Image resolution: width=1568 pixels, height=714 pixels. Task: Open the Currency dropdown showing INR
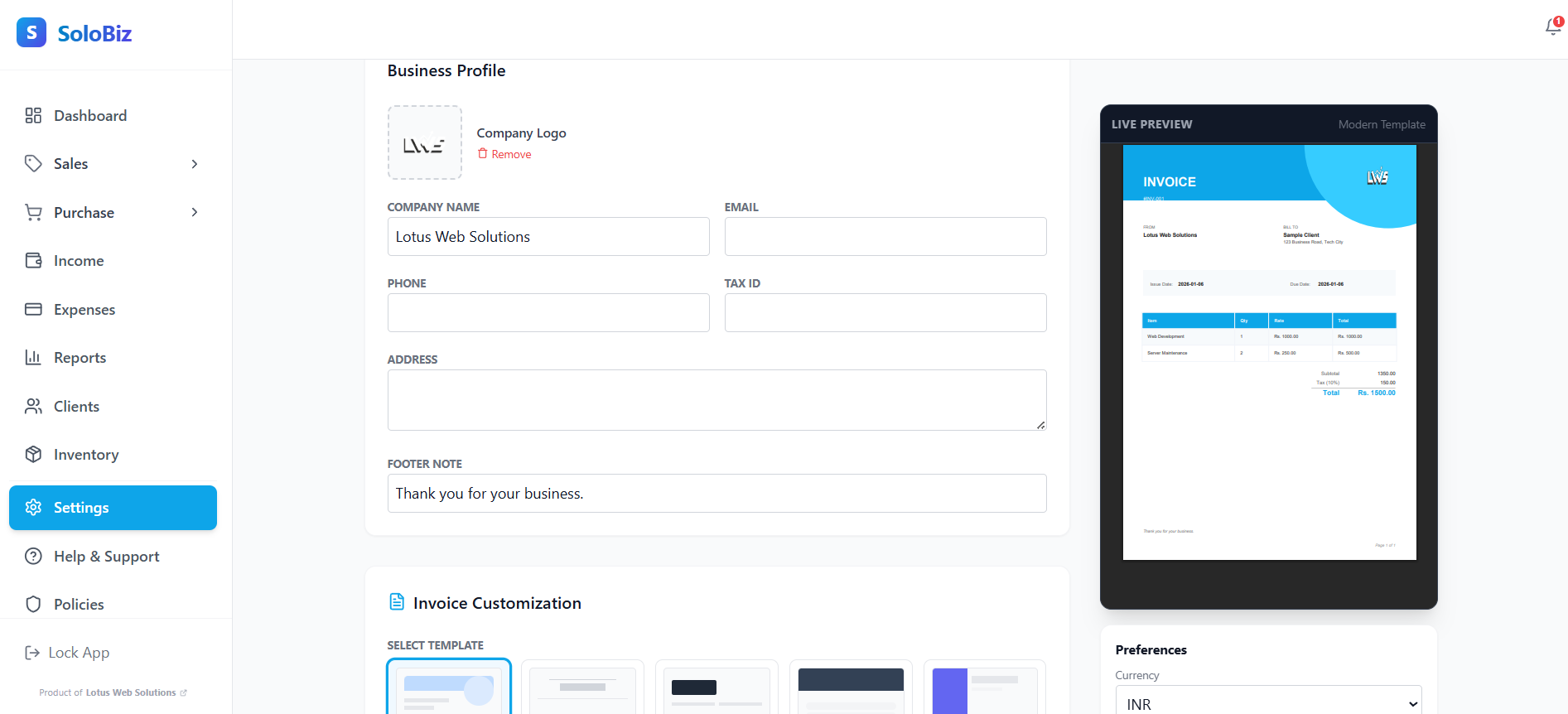1268,703
